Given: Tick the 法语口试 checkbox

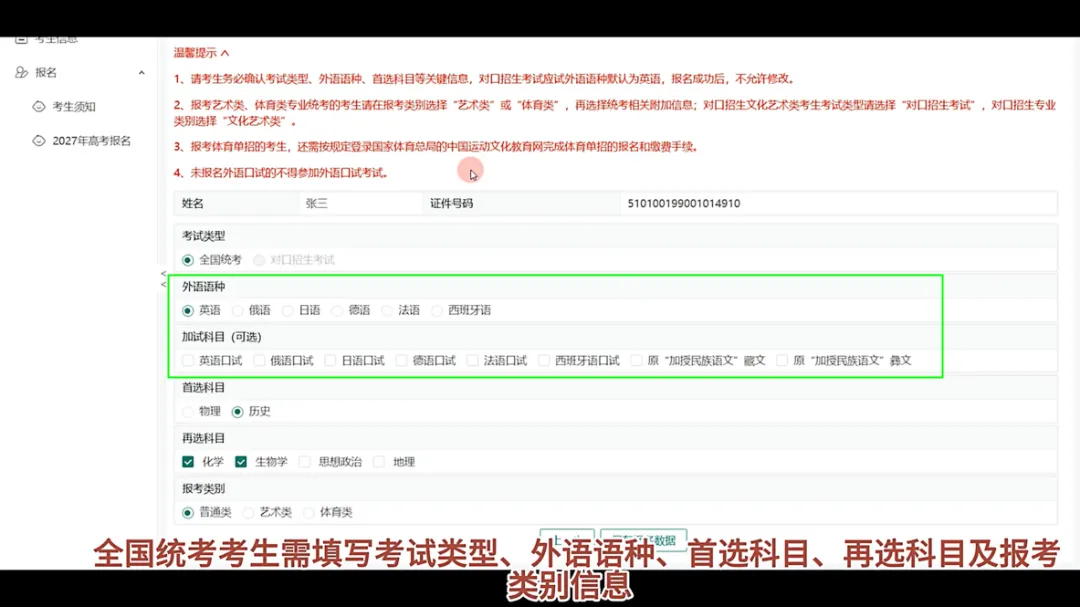Looking at the screenshot, I should coord(472,360).
